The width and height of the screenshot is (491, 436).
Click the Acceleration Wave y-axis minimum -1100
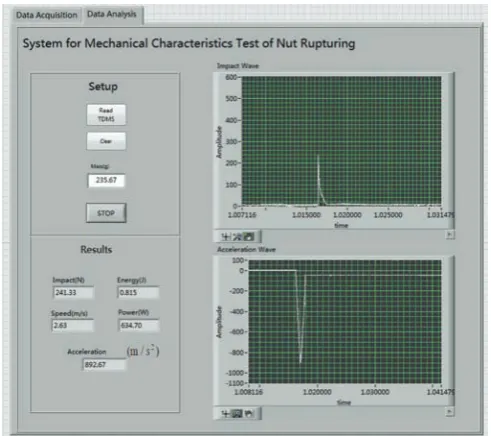[236, 383]
